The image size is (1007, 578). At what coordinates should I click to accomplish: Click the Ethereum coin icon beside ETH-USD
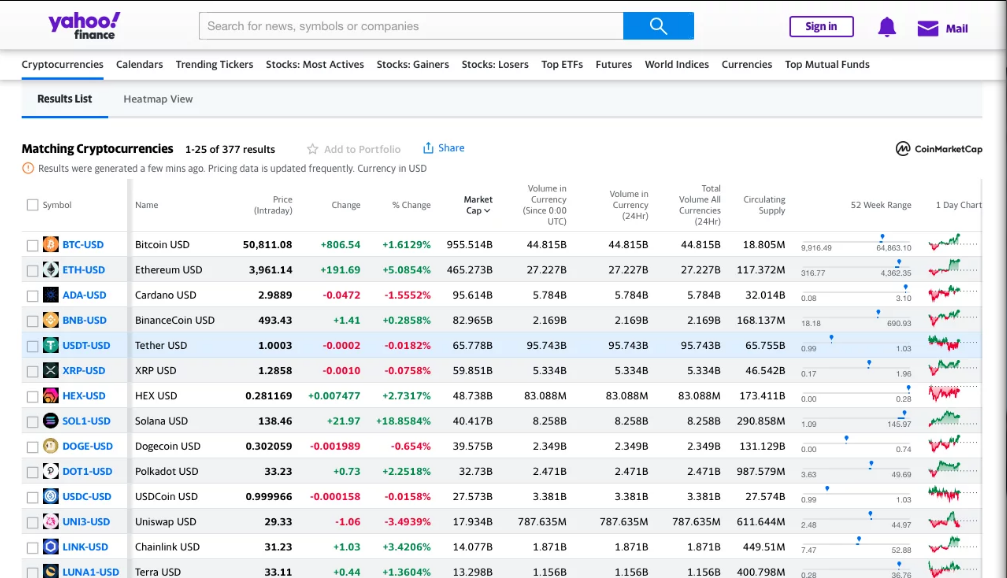(53, 269)
